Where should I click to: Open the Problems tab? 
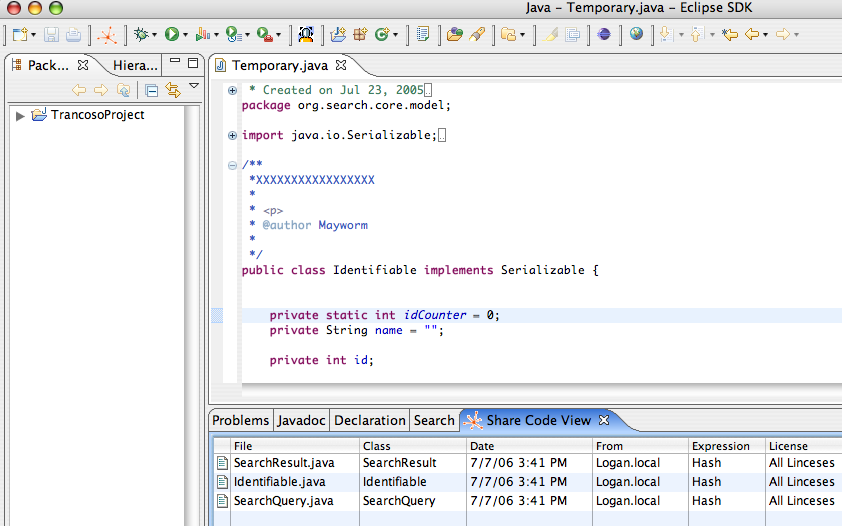[x=241, y=420]
